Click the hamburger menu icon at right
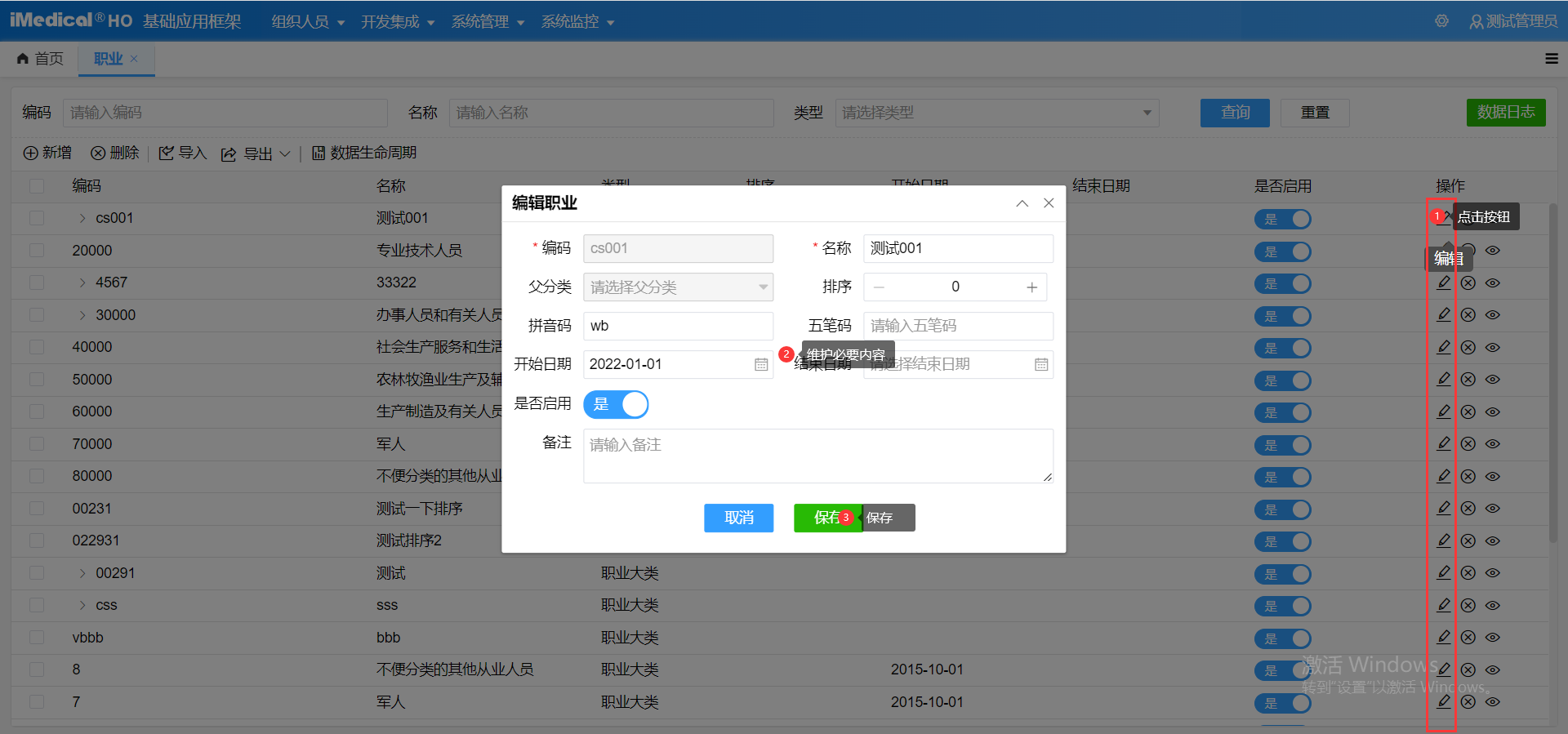The width and height of the screenshot is (1568, 734). 1552,59
